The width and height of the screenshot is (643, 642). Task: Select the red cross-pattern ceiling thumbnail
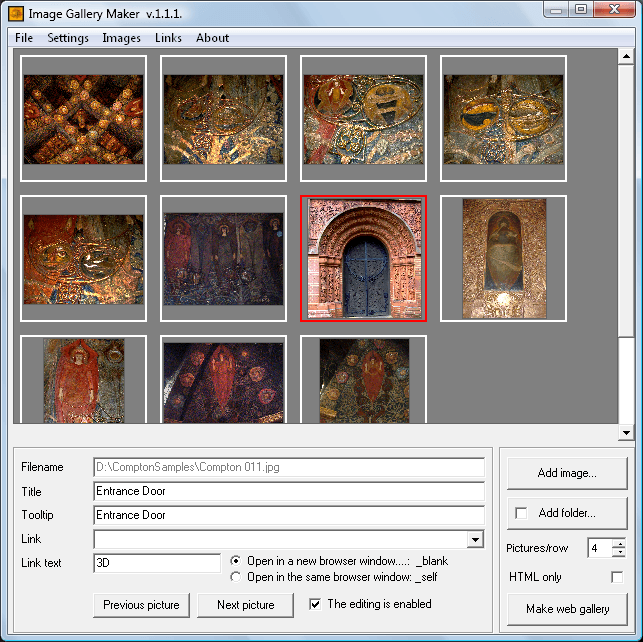[x=83, y=118]
